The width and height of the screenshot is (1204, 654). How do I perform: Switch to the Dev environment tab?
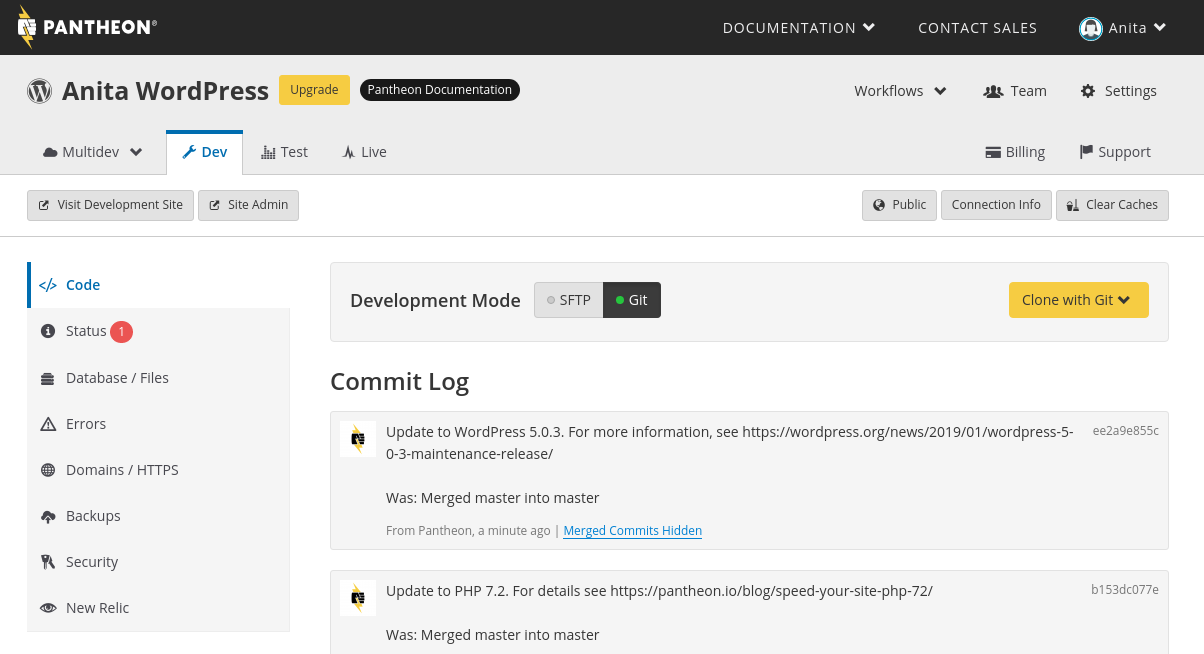(205, 152)
